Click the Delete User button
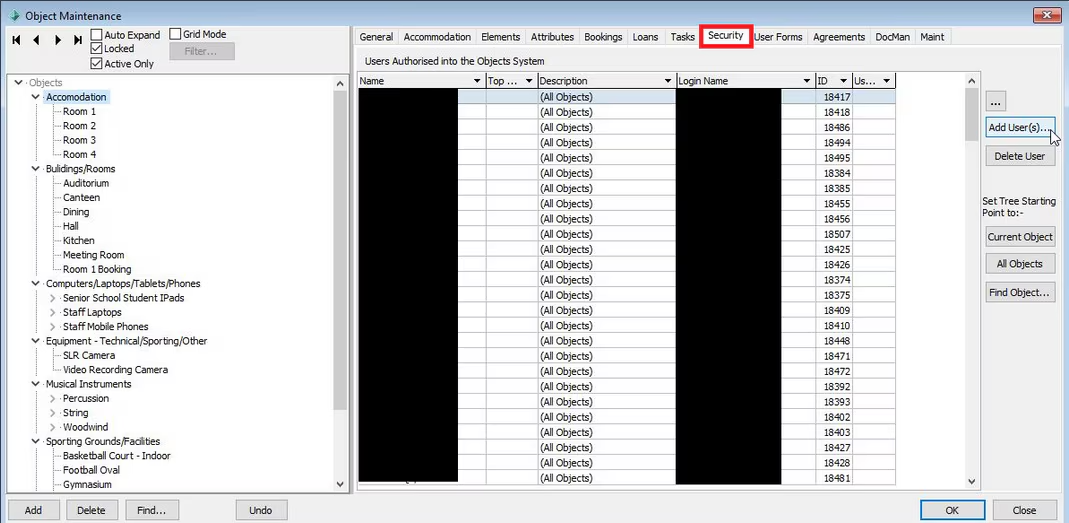 [x=1020, y=156]
